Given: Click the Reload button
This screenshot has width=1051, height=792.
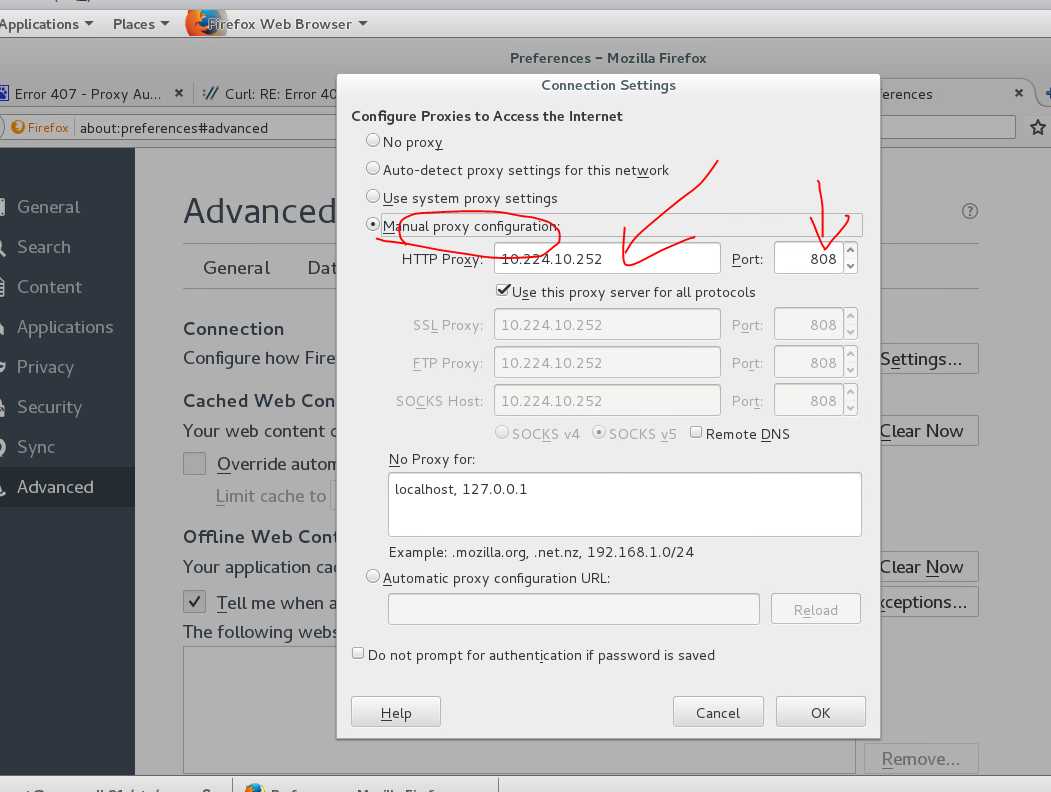Looking at the screenshot, I should tap(816, 609).
